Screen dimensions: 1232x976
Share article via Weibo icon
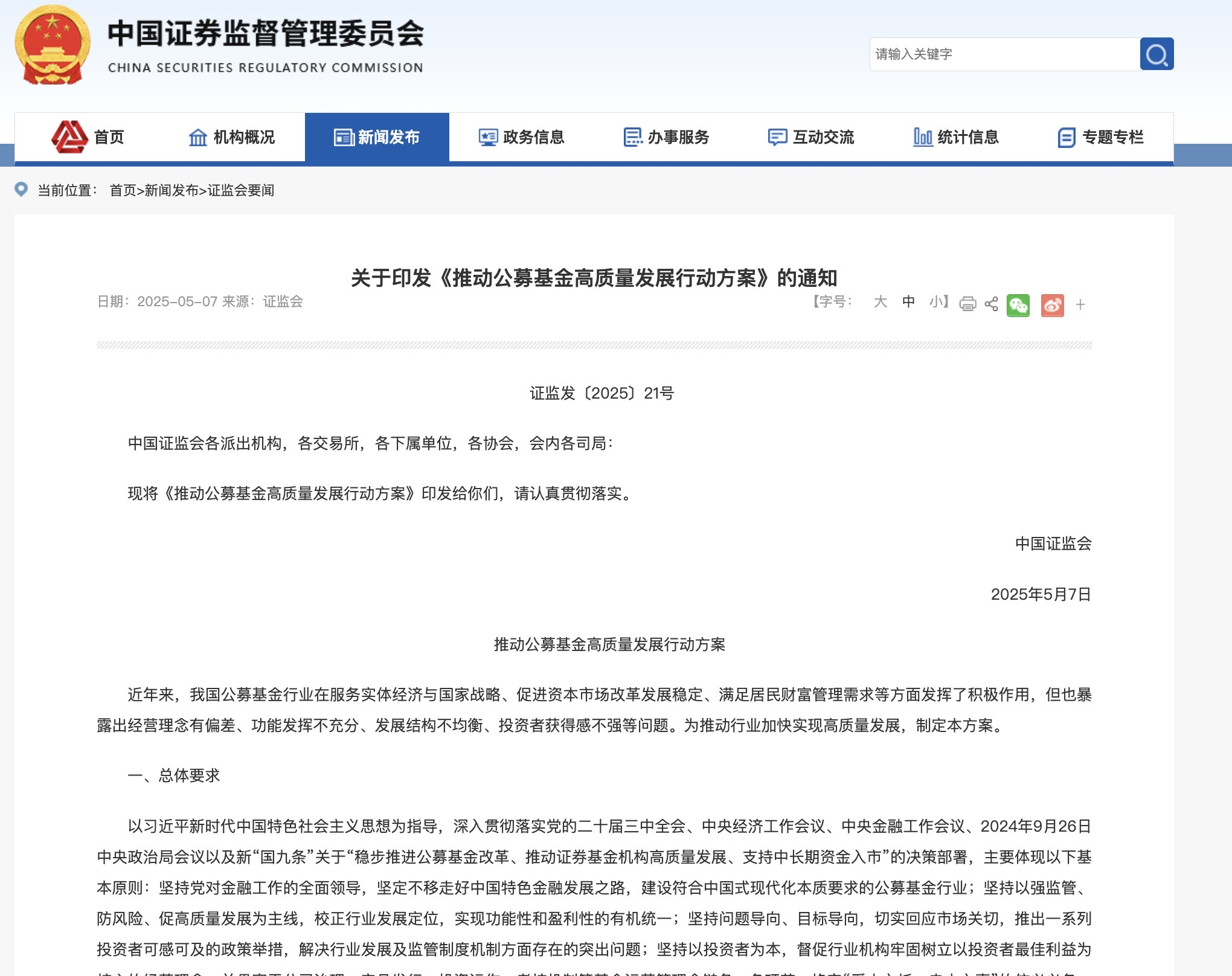[x=1053, y=305]
